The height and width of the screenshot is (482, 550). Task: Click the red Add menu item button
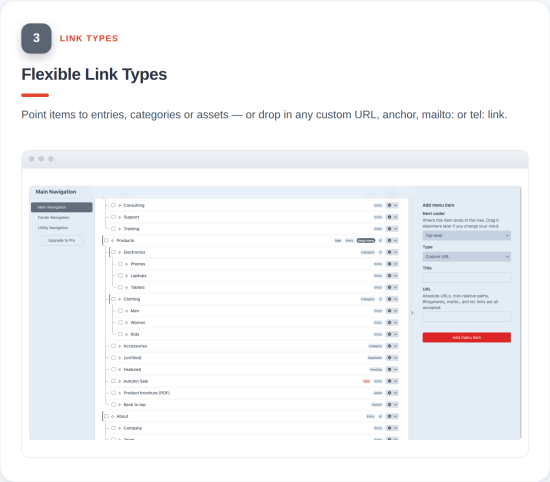point(467,337)
